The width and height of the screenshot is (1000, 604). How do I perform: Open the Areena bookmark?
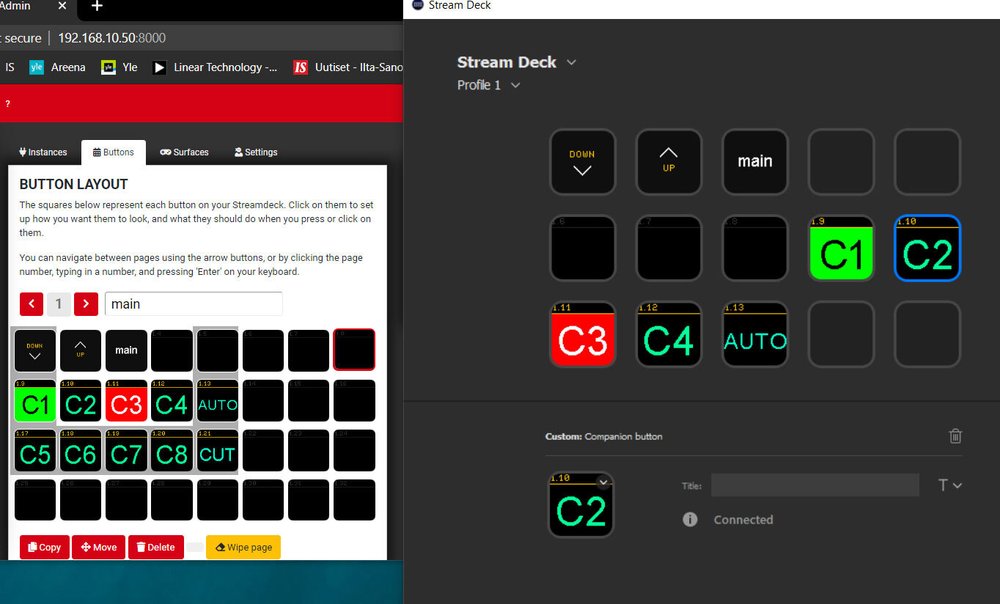(x=58, y=67)
